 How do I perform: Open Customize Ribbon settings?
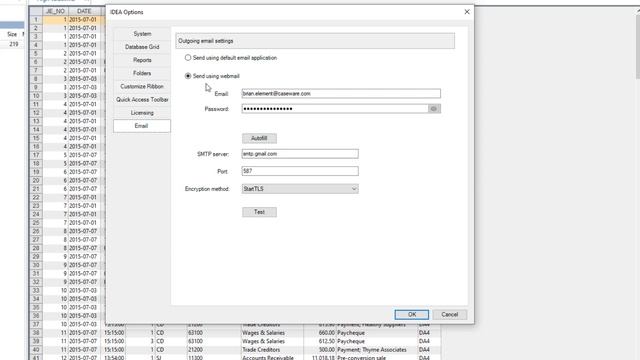pos(142,87)
